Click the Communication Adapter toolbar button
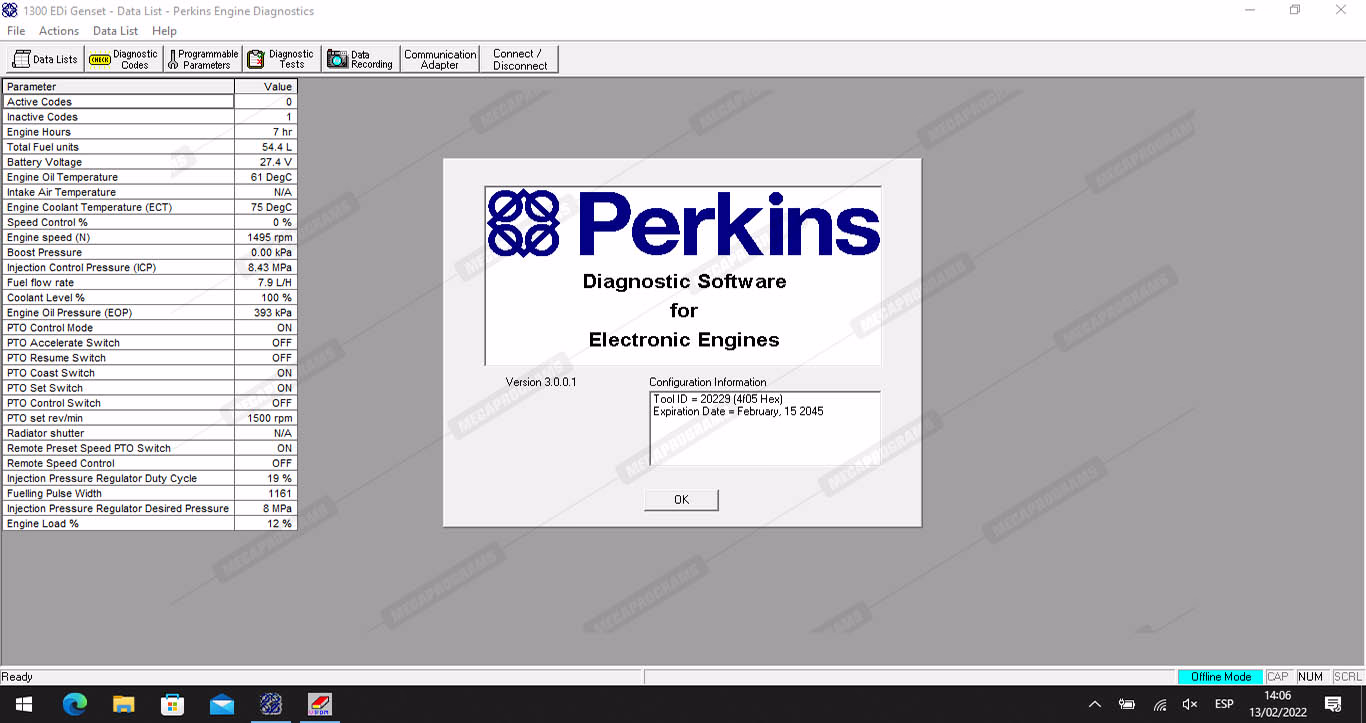This screenshot has height=723, width=1366. pos(440,60)
